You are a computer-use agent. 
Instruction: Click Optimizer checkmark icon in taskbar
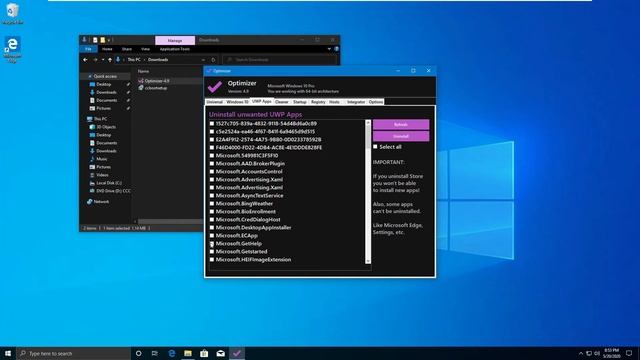coord(237,353)
